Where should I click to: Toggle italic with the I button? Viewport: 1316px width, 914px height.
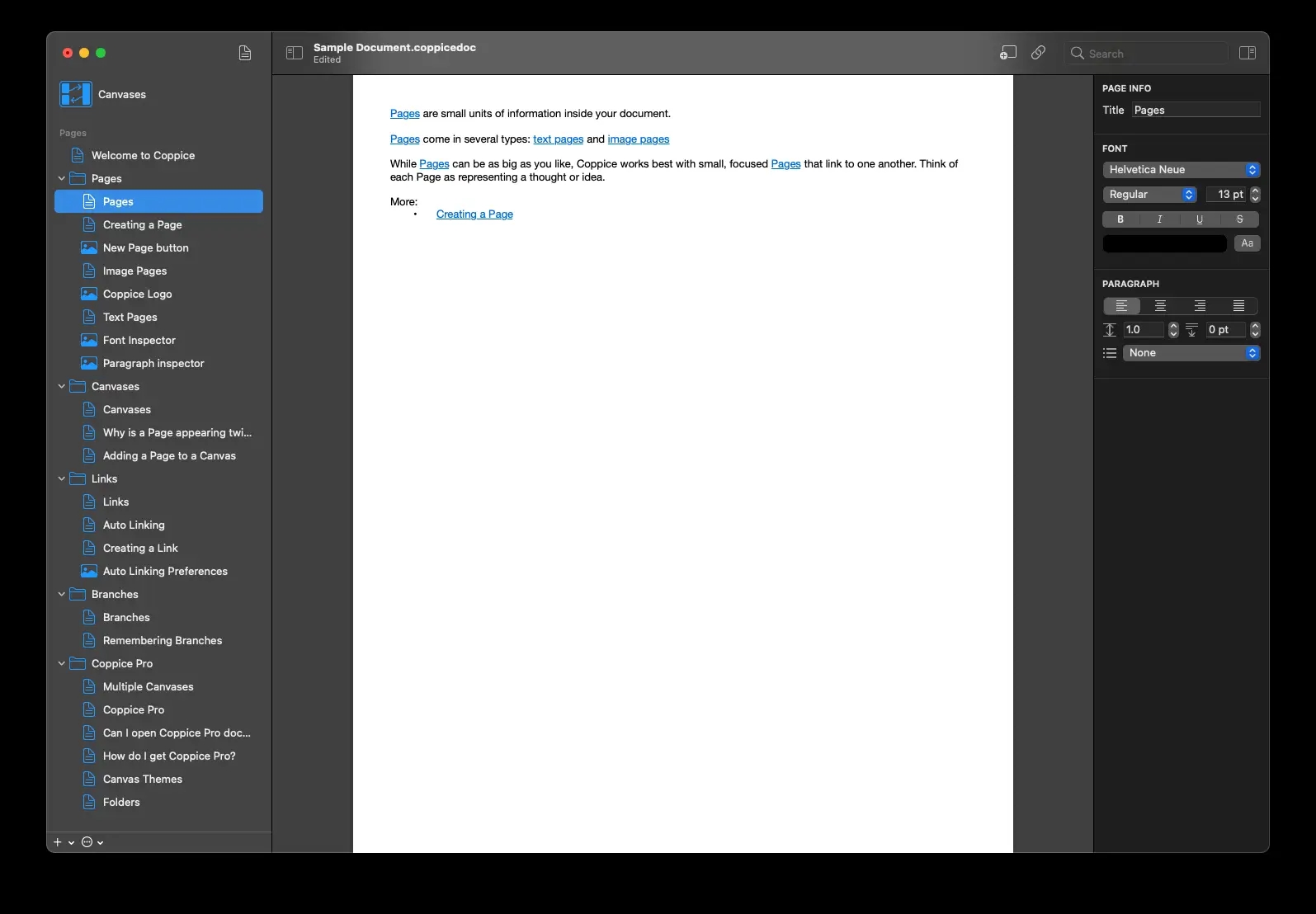tap(1160, 219)
